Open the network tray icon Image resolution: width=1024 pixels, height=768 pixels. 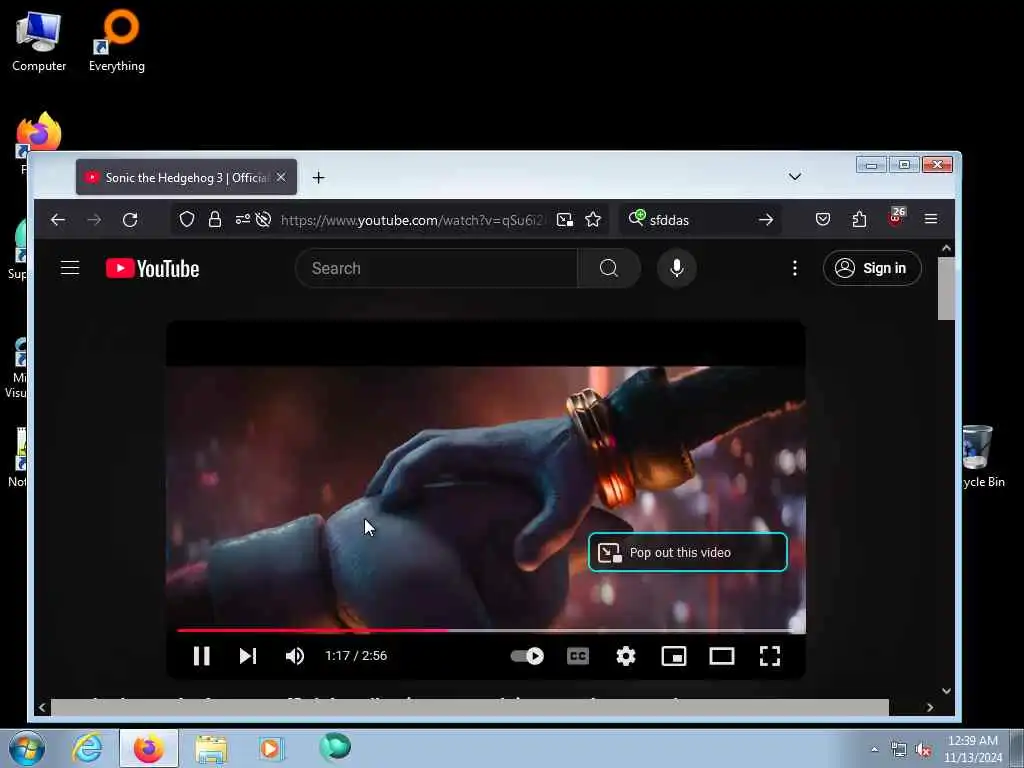[x=899, y=750]
